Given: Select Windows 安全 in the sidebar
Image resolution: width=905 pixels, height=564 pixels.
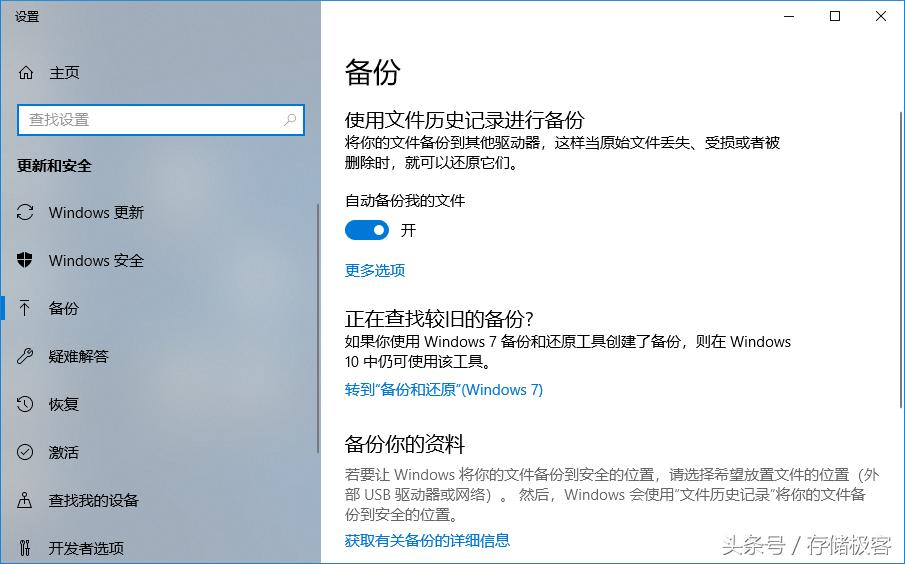Looking at the screenshot, I should (96, 260).
